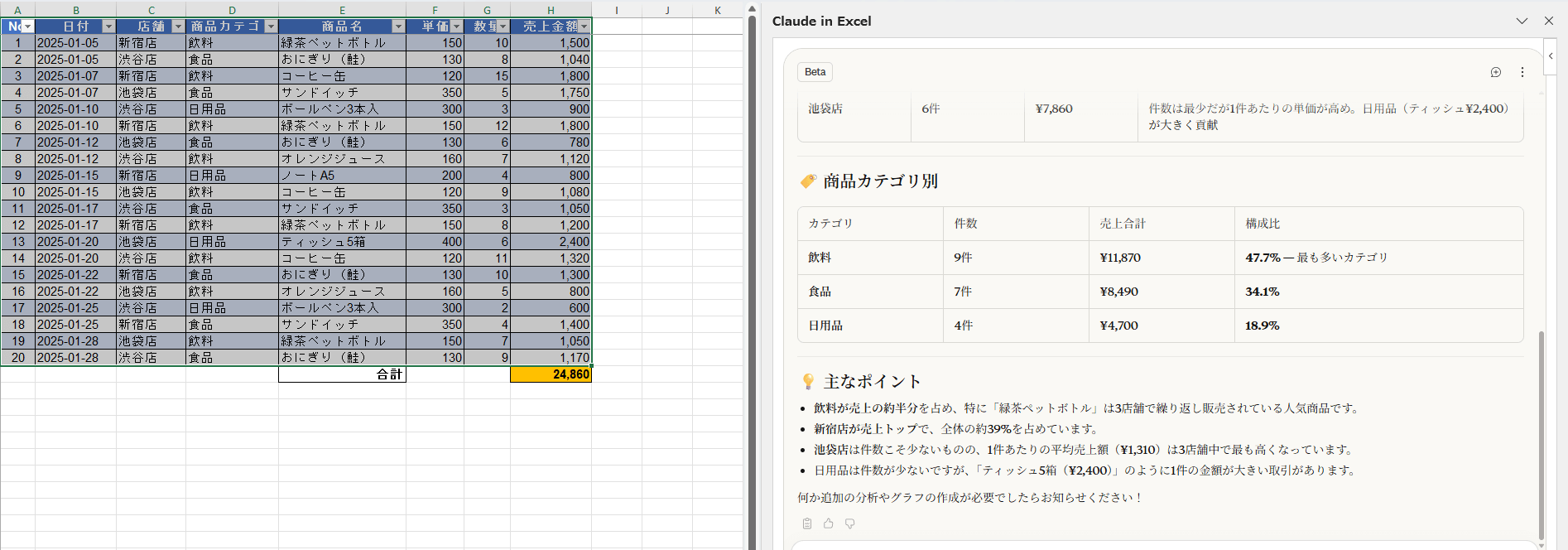The image size is (1568, 550).
Task: Collapse the side pane with the chevron tab
Action: (1551, 56)
